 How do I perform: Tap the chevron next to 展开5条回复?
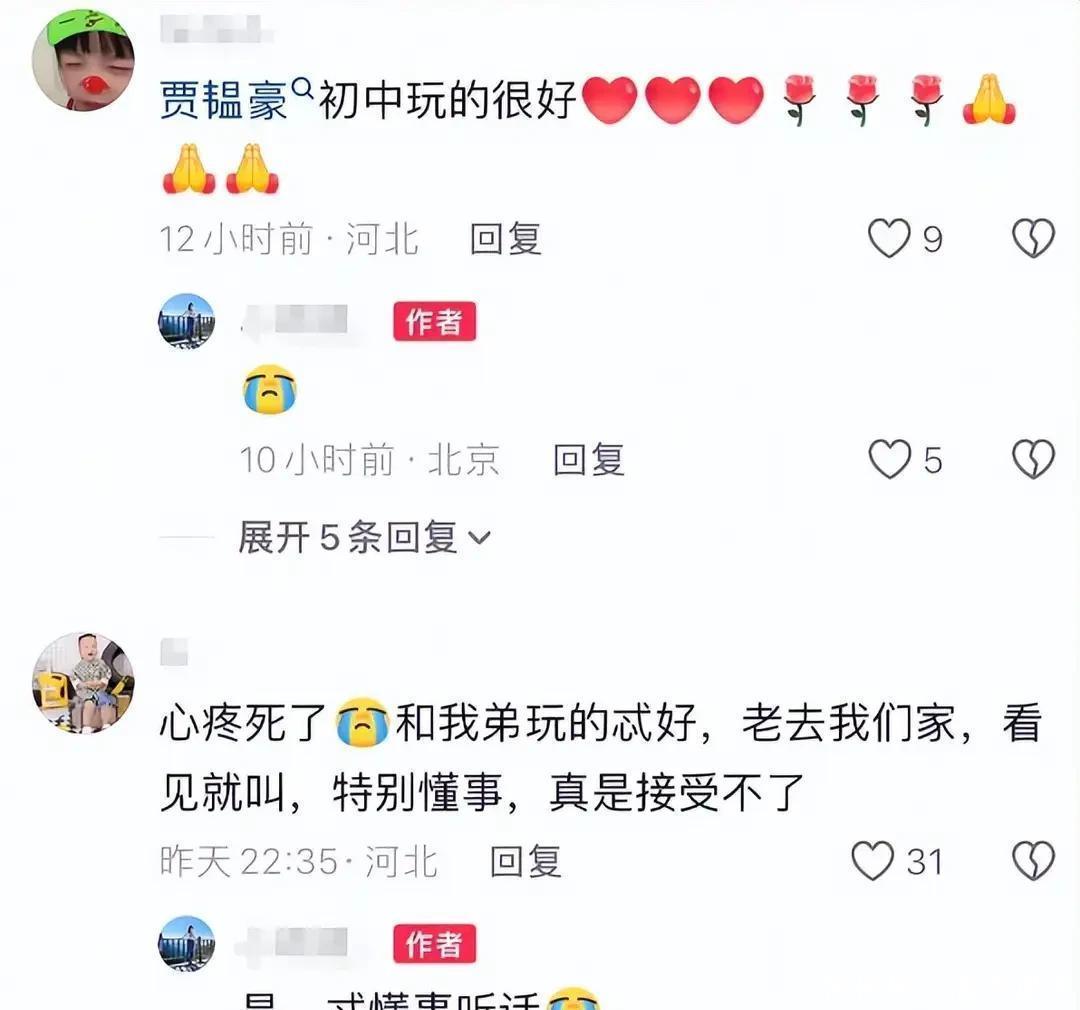click(479, 538)
